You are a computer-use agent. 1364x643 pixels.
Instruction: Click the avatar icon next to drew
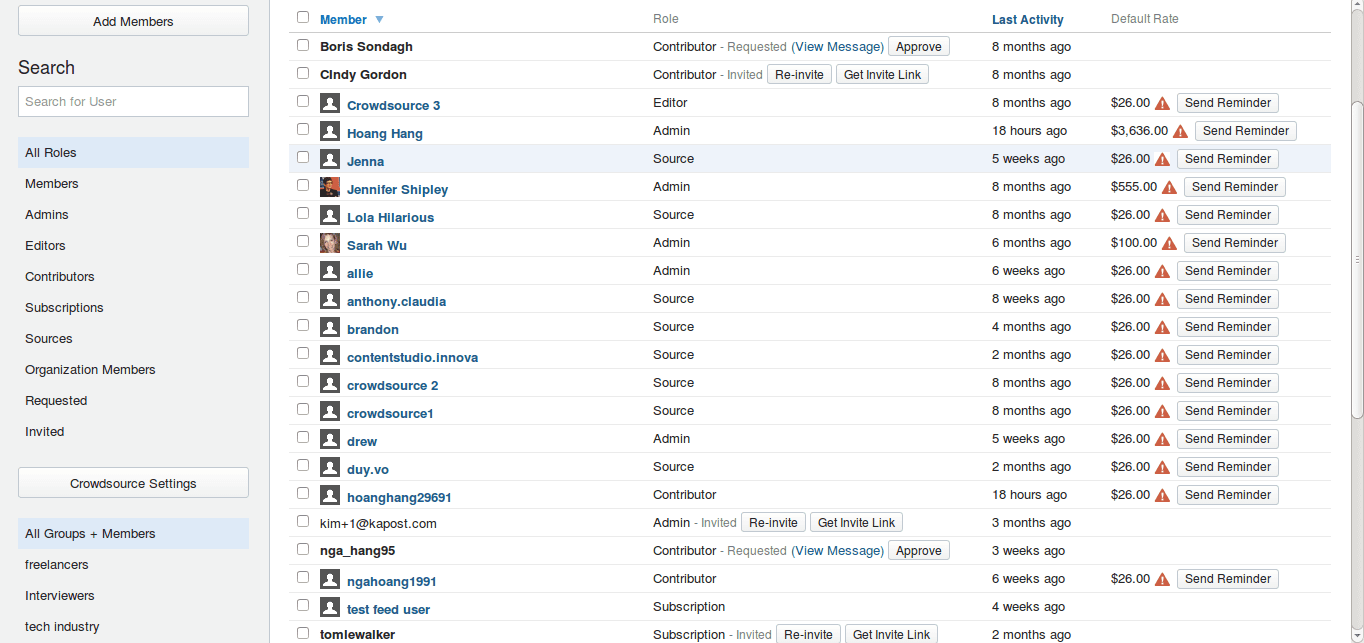click(330, 439)
